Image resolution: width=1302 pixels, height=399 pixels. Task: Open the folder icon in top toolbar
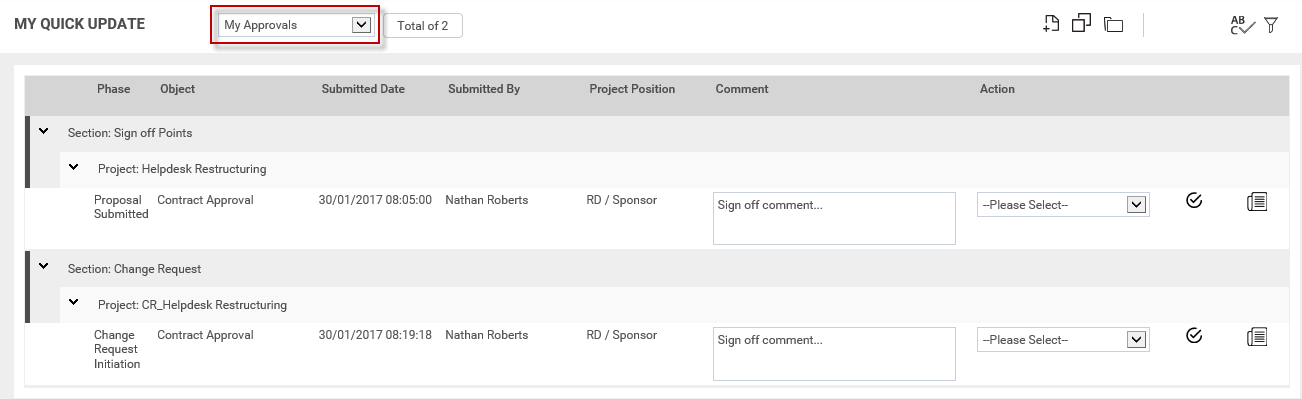click(1114, 24)
